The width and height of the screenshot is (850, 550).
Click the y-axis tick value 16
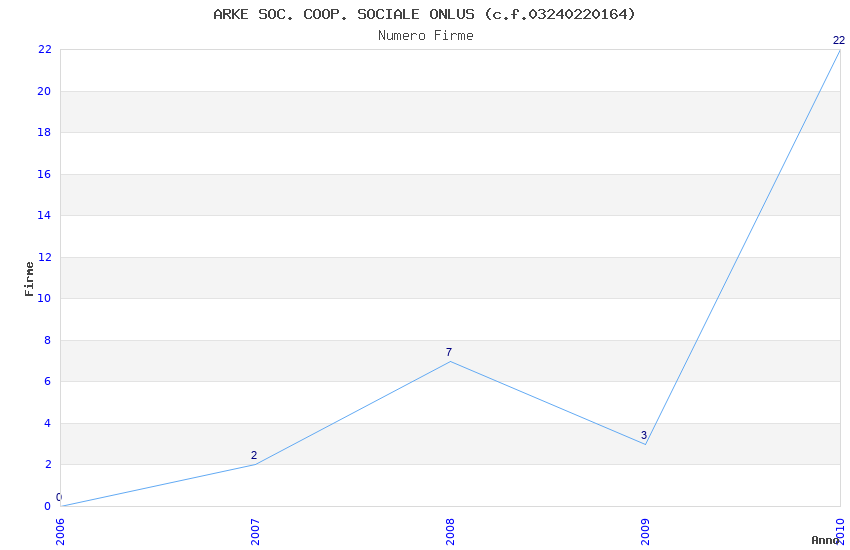click(x=44, y=174)
